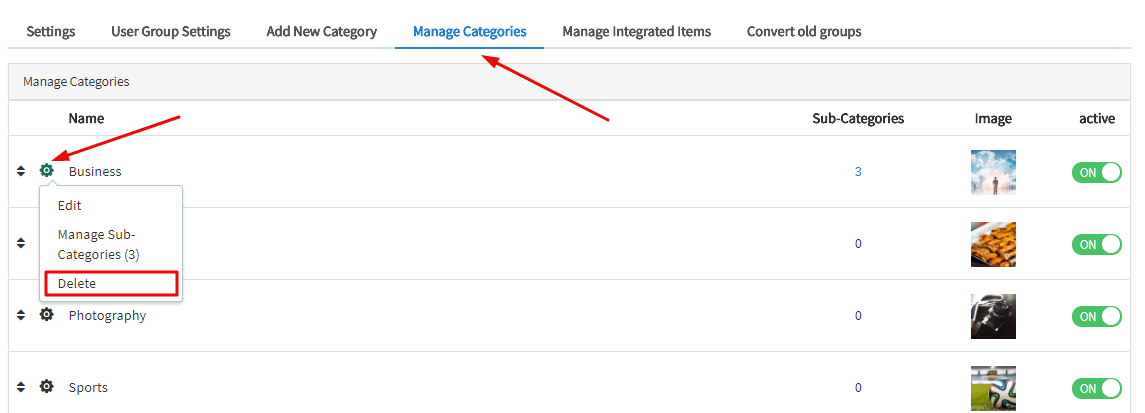
Task: Click the gear icon beside Business
Action: tap(46, 171)
